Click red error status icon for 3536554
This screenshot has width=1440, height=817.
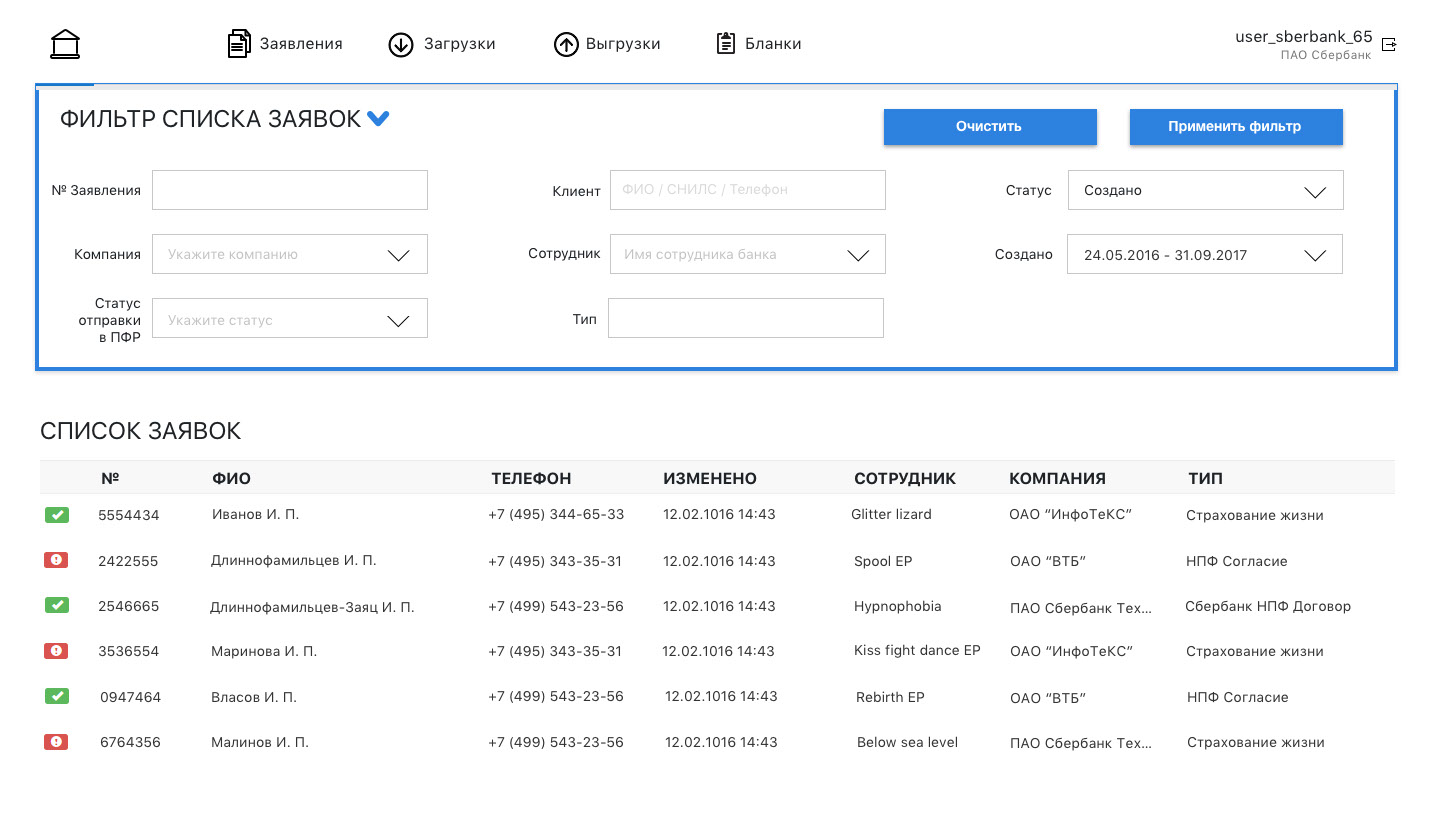(x=56, y=650)
